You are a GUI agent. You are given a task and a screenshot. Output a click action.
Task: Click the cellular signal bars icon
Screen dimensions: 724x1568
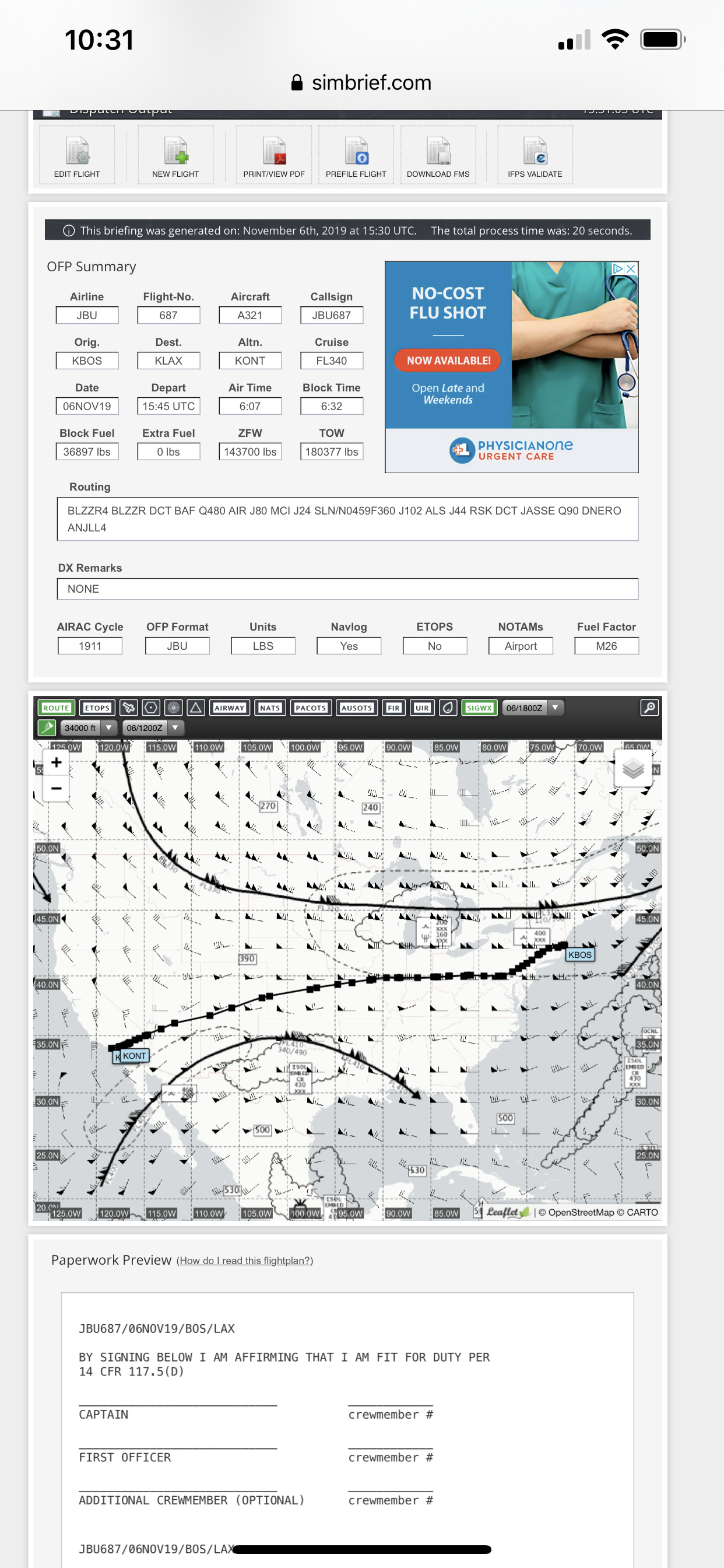tap(574, 40)
